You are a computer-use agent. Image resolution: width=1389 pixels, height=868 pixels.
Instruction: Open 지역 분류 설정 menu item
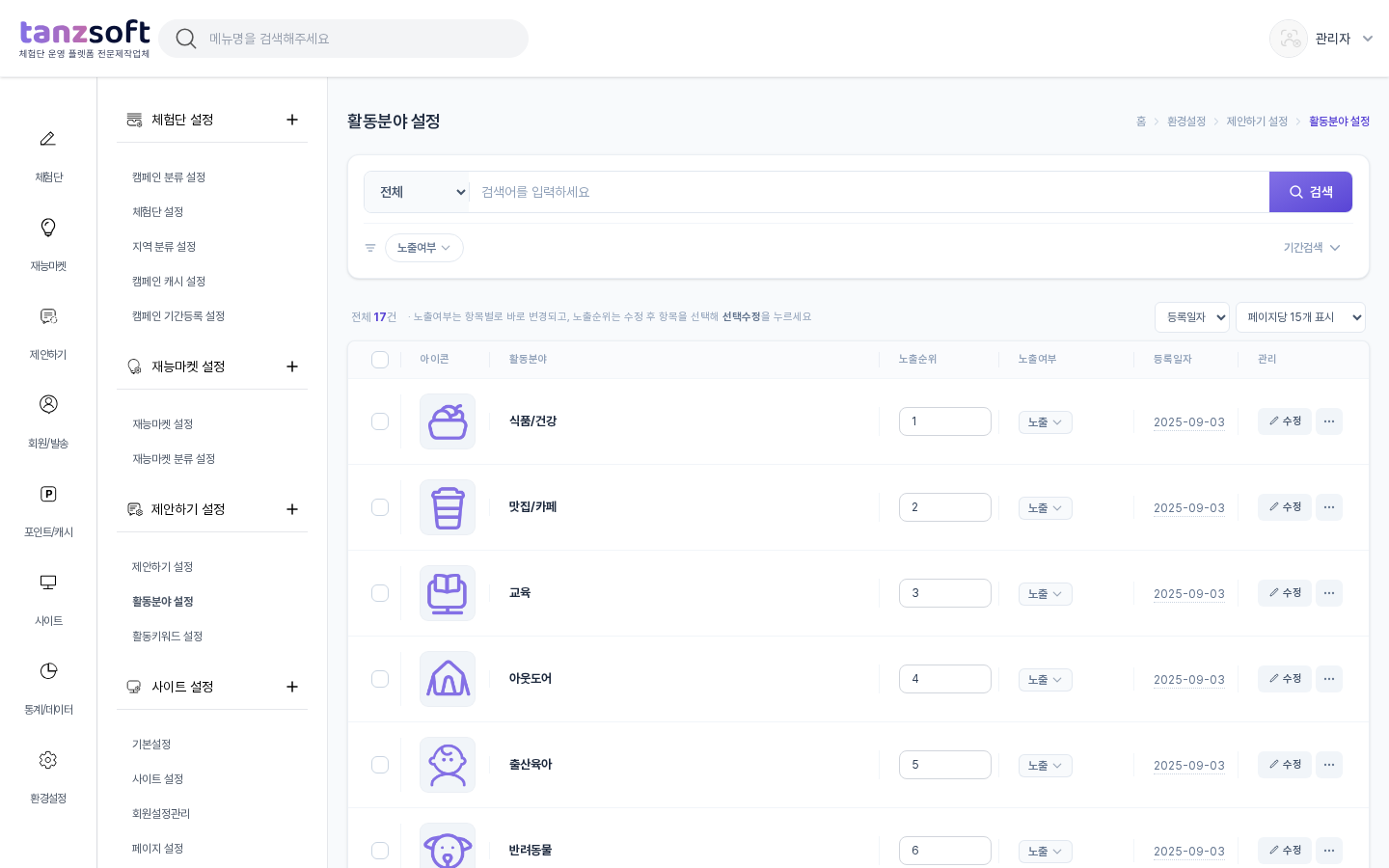pyautogui.click(x=164, y=247)
